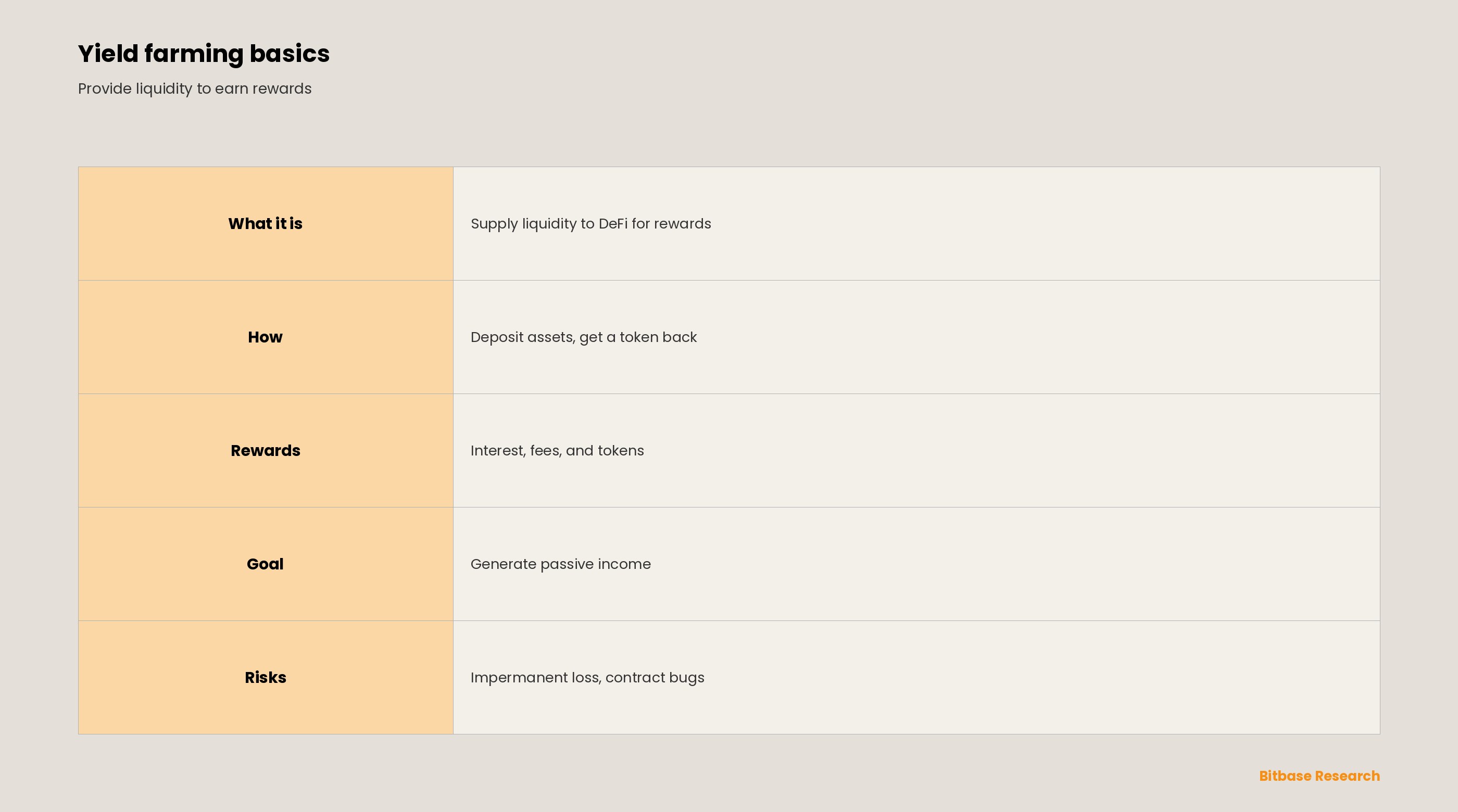Screen dimensions: 1458x812
Task: Select the 'Goal' row label
Action: (266, 564)
